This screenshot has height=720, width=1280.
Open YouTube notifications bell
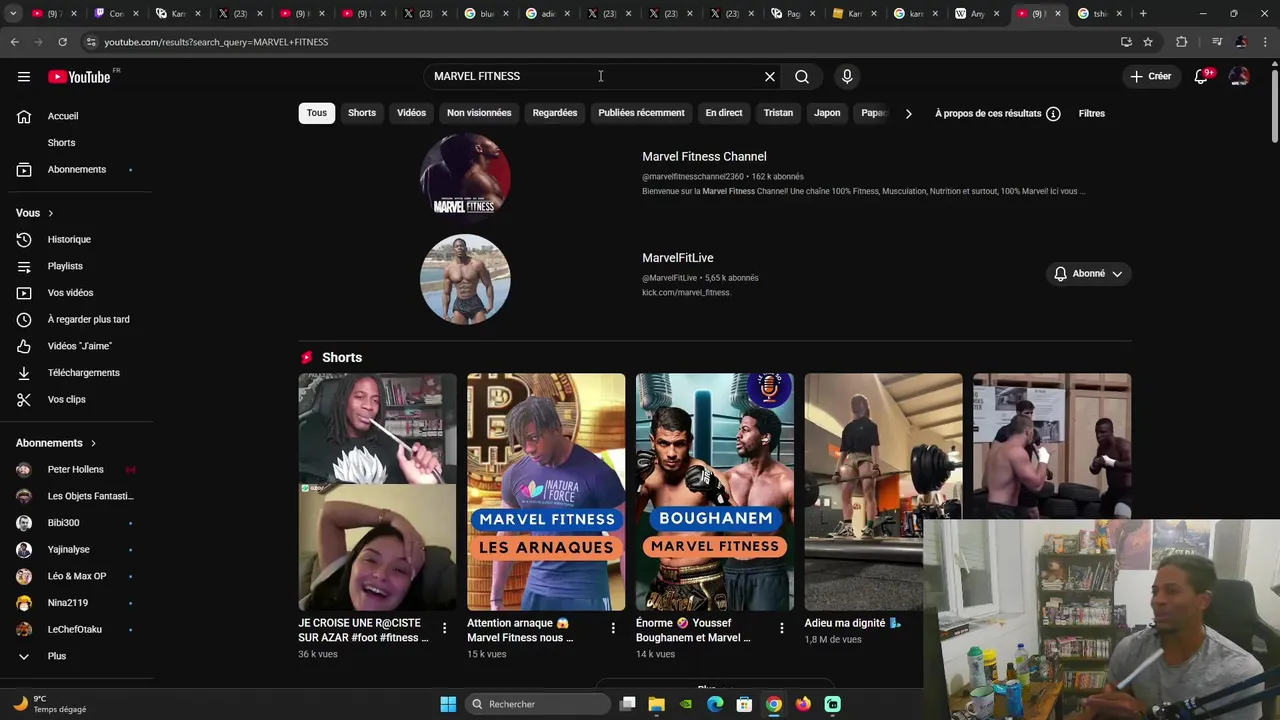[1201, 77]
